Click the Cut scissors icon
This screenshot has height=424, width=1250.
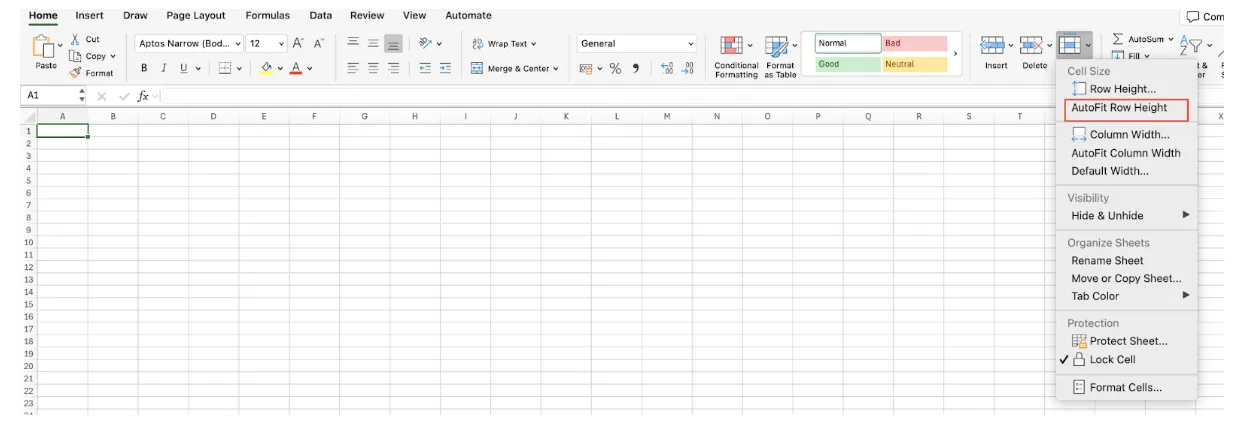click(x=76, y=39)
